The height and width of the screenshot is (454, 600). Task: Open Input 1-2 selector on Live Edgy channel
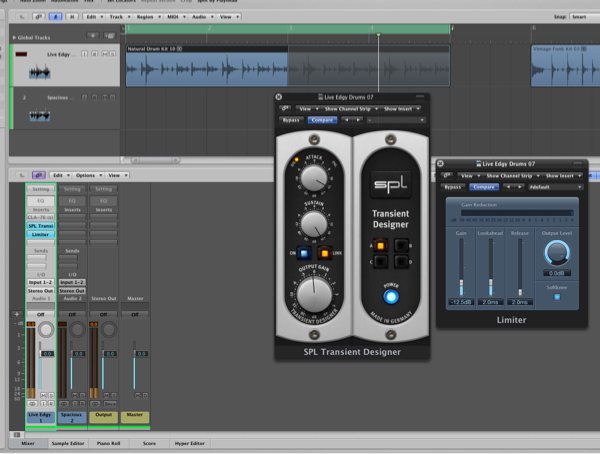click(41, 282)
